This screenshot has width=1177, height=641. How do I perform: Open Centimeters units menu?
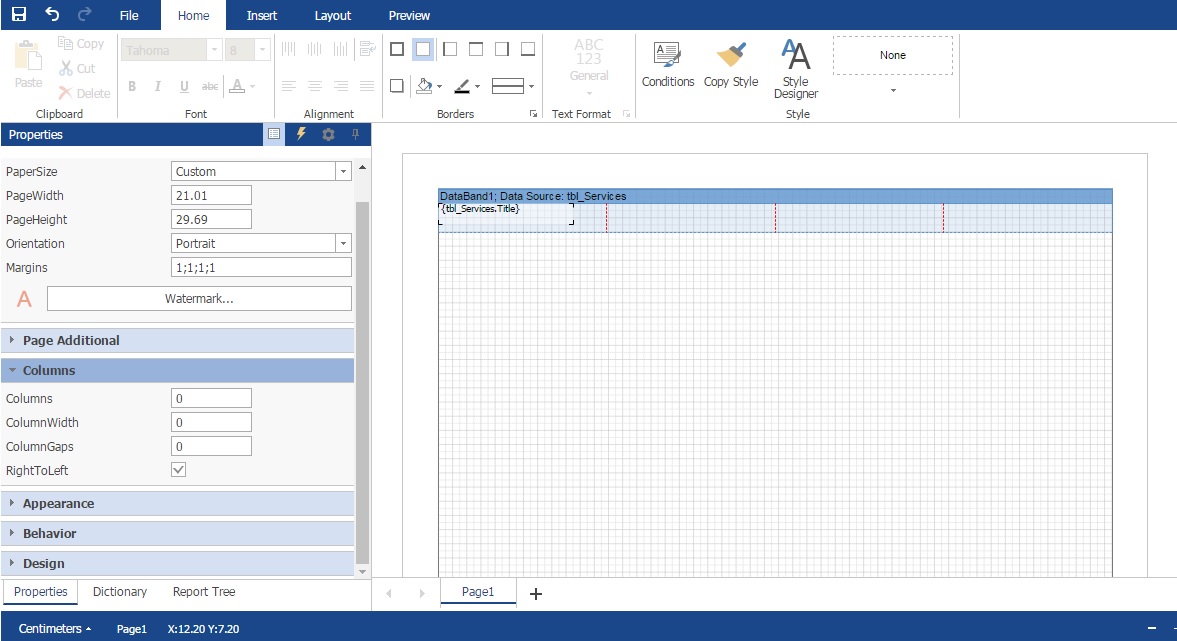coord(55,628)
